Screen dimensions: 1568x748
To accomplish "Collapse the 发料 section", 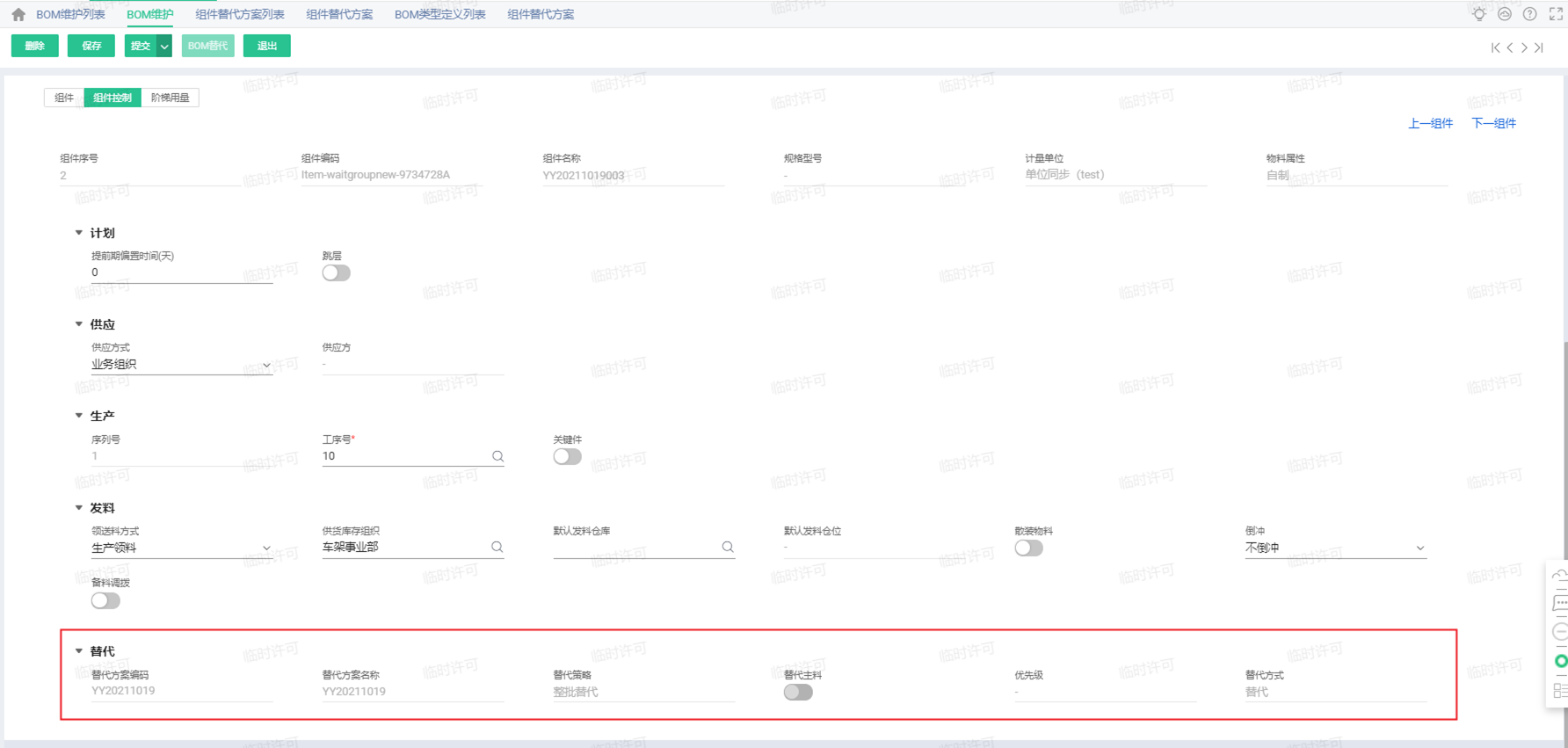I will point(79,508).
